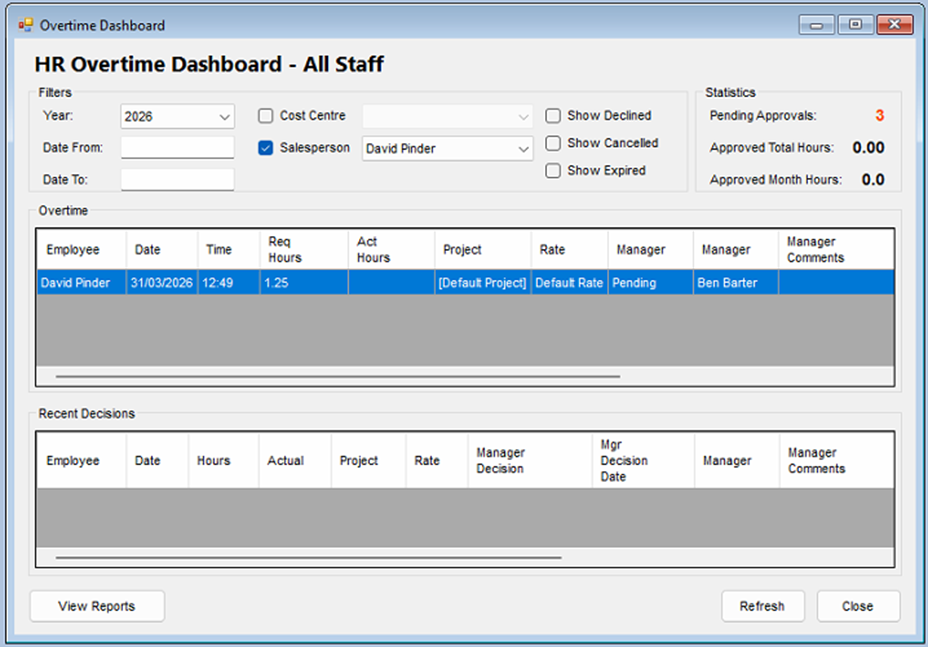
Task: Click the 12:49 time cell
Action: (228, 282)
